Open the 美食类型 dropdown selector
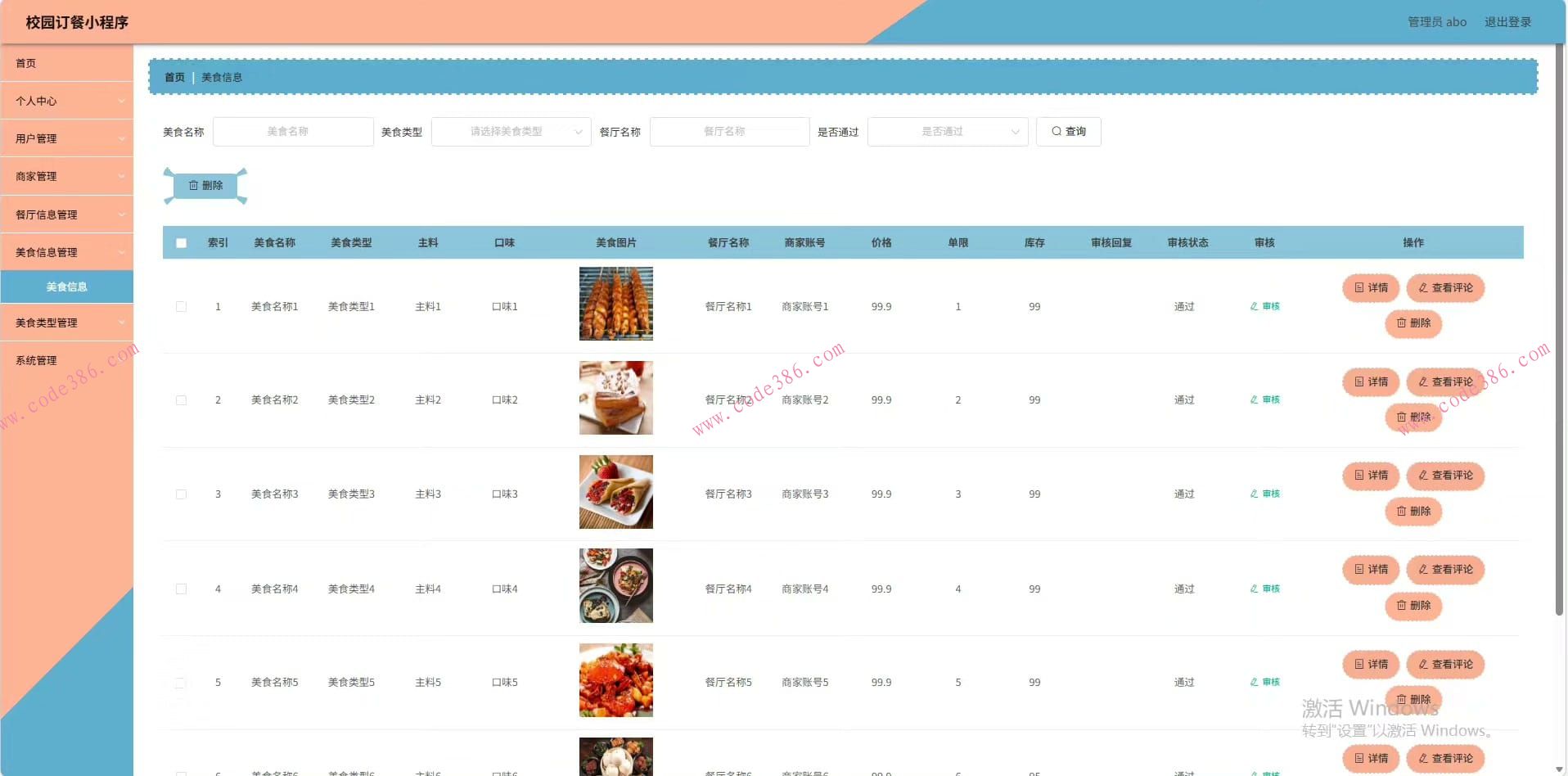Viewport: 1568px width, 776px height. 511,132
